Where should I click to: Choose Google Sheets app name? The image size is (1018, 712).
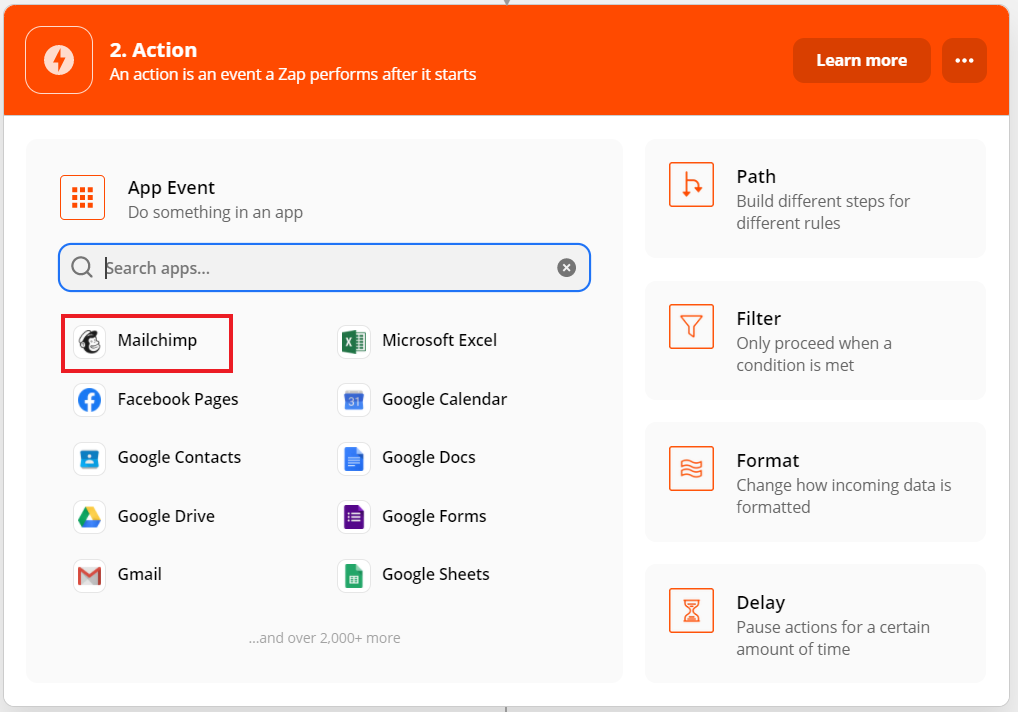(x=436, y=574)
